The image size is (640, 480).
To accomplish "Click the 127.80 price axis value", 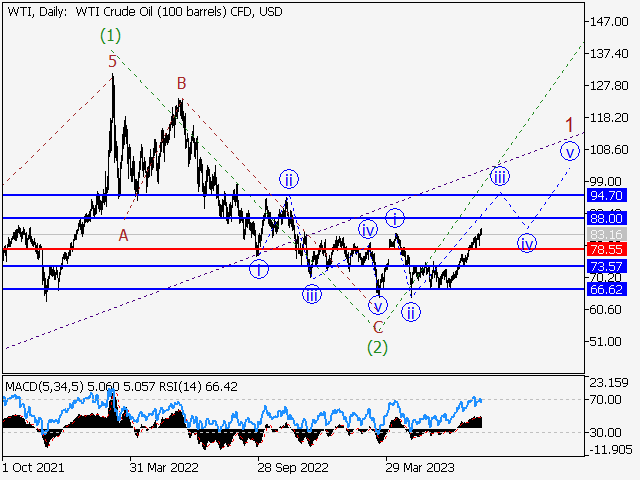I will coord(609,86).
